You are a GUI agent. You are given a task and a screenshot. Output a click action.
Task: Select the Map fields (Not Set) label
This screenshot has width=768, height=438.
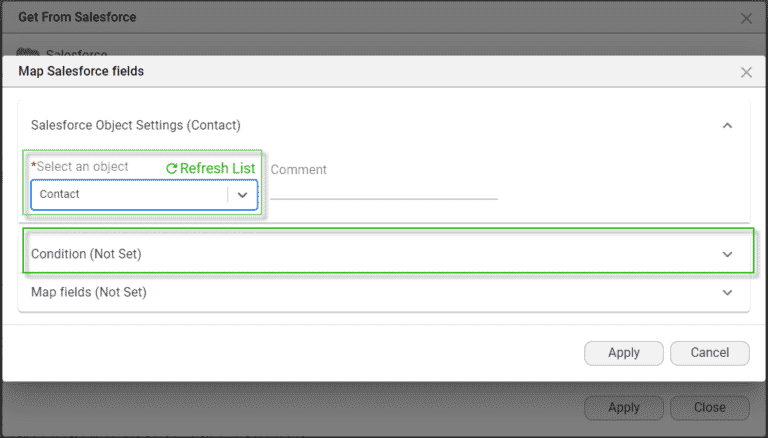point(89,292)
